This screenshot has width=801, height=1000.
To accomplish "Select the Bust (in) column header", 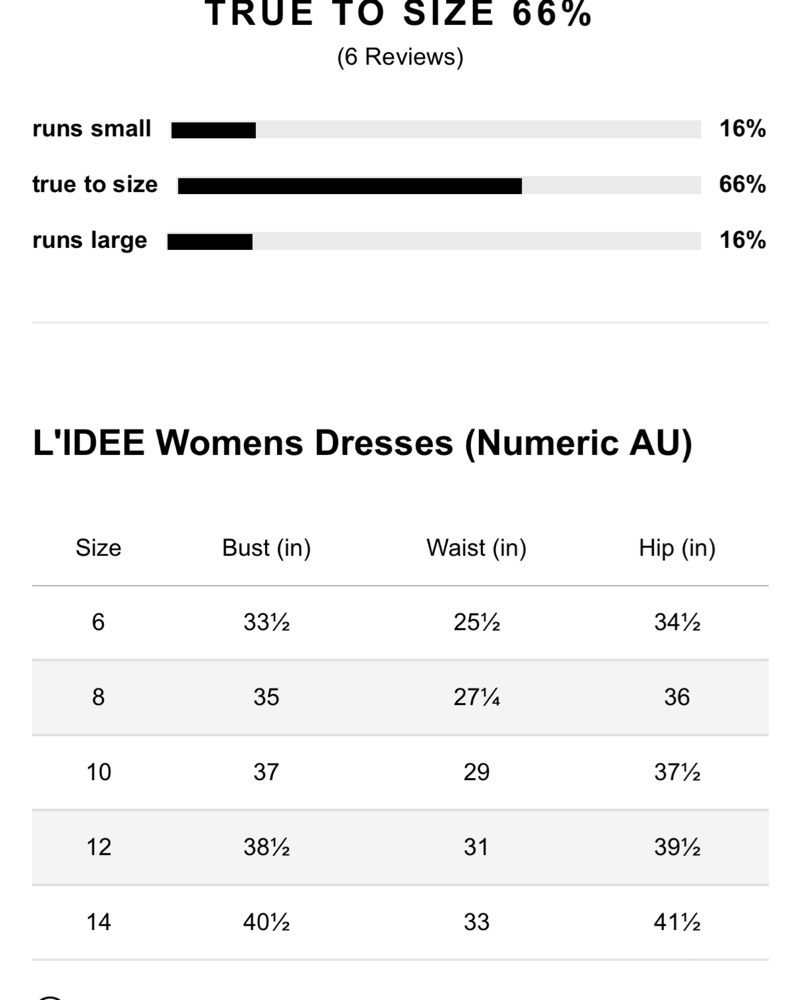I will click(266, 548).
